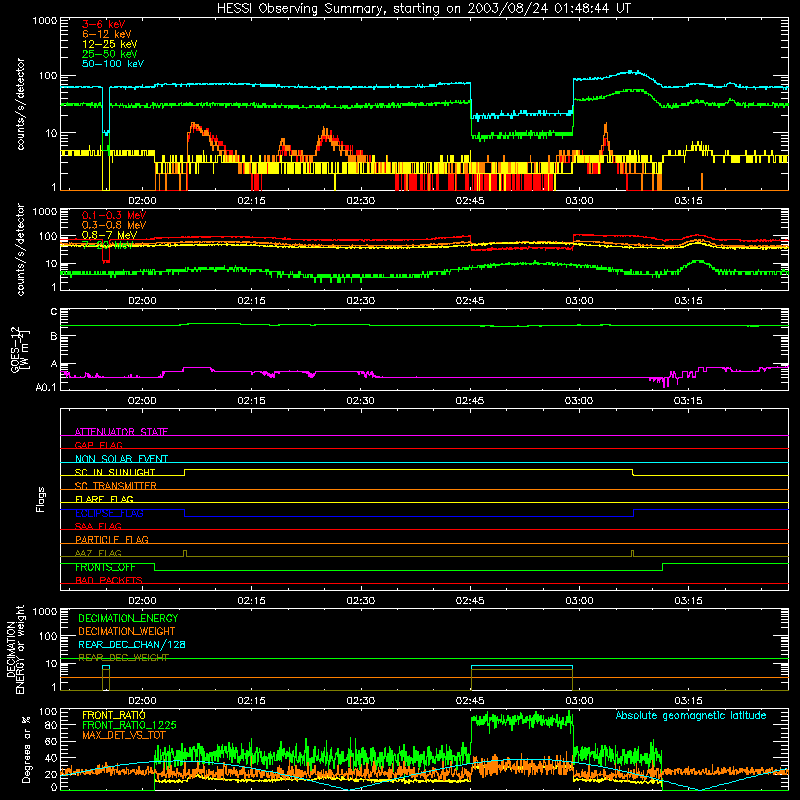
Task: Select the FRONTS_OFF flag label
Action: pyautogui.click(x=105, y=567)
